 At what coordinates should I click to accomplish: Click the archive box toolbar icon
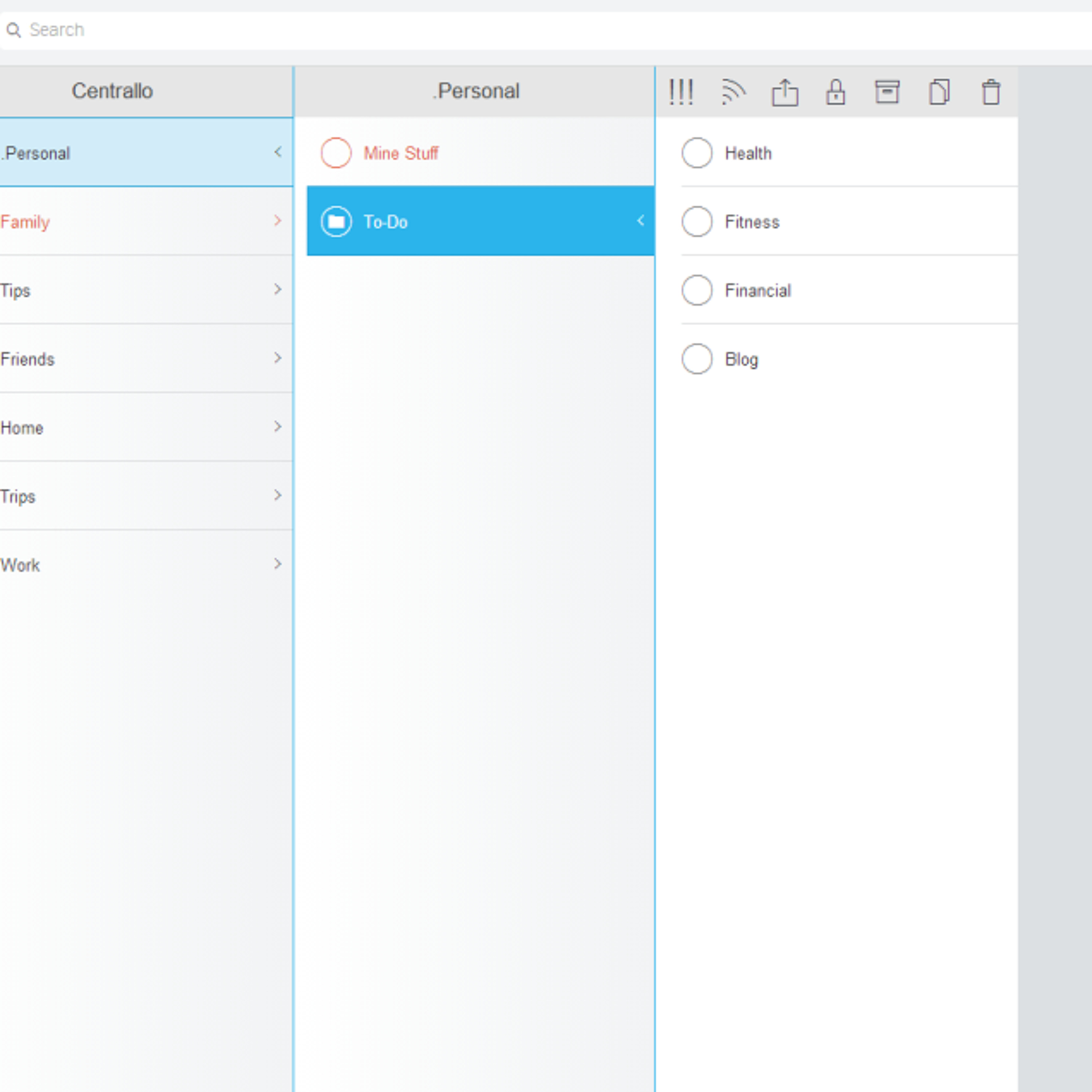tap(887, 92)
